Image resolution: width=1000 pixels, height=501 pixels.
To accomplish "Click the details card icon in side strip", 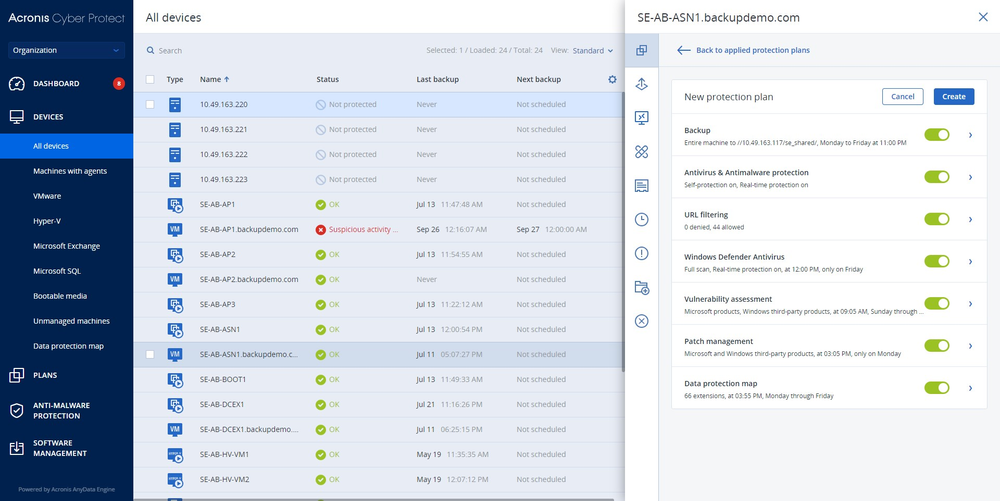I will tap(642, 185).
